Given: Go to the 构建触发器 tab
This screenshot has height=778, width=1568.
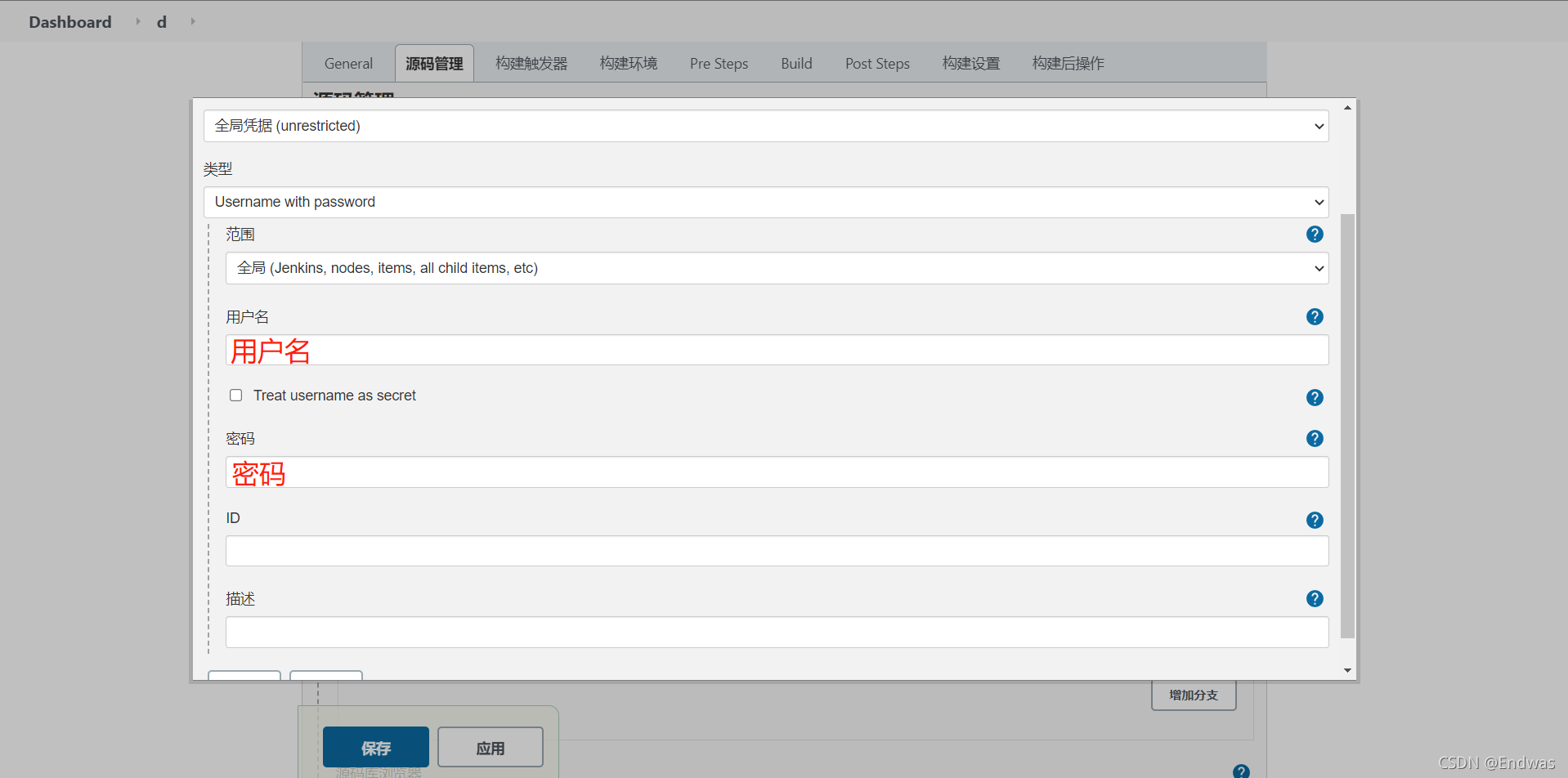Looking at the screenshot, I should (x=531, y=64).
